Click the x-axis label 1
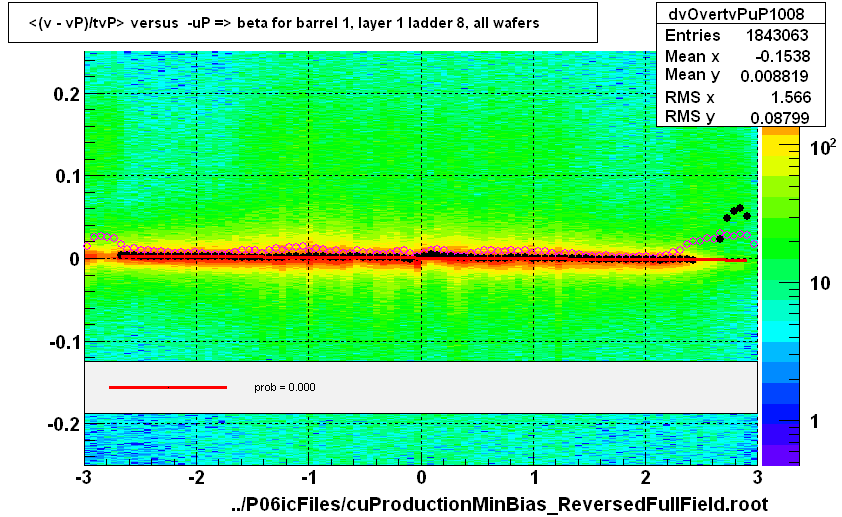 pos(534,477)
